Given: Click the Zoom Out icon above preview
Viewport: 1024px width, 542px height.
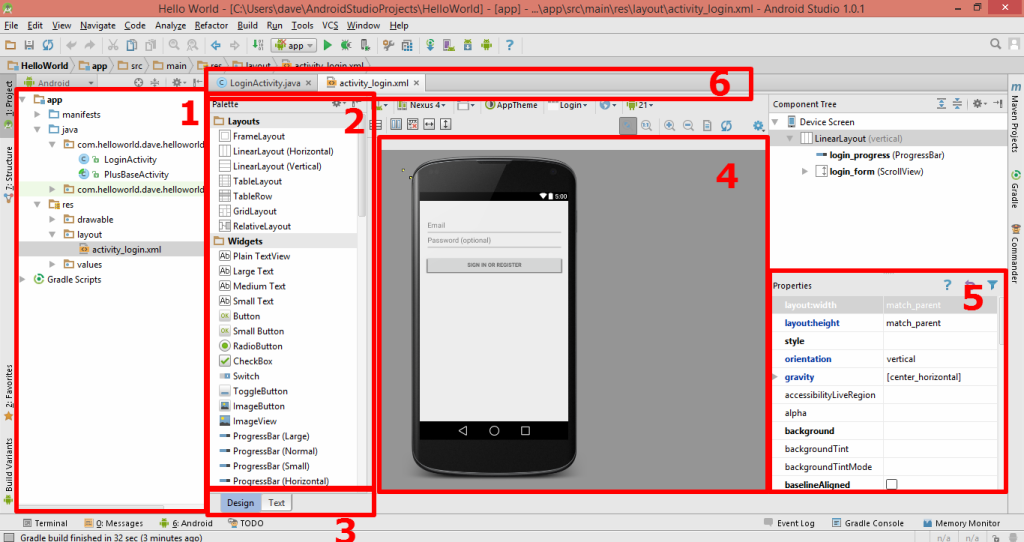Looking at the screenshot, I should [688, 125].
